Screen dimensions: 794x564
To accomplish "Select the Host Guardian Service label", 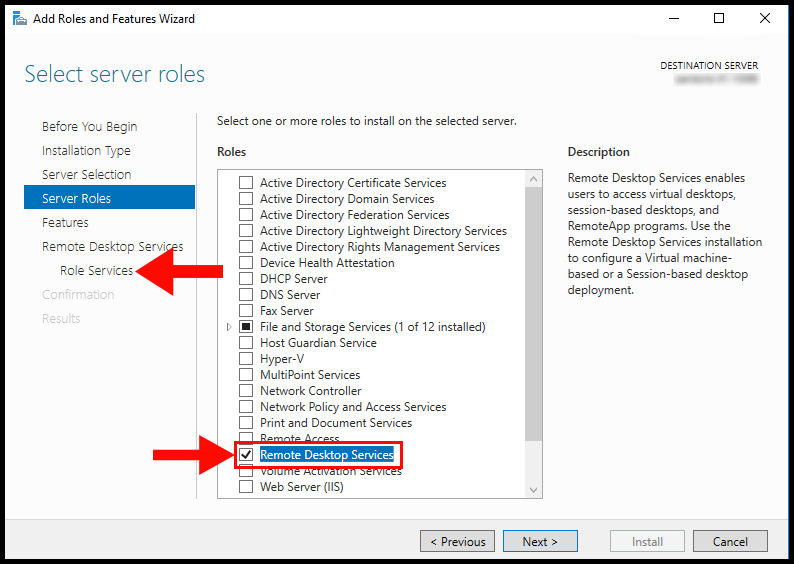I will (319, 343).
